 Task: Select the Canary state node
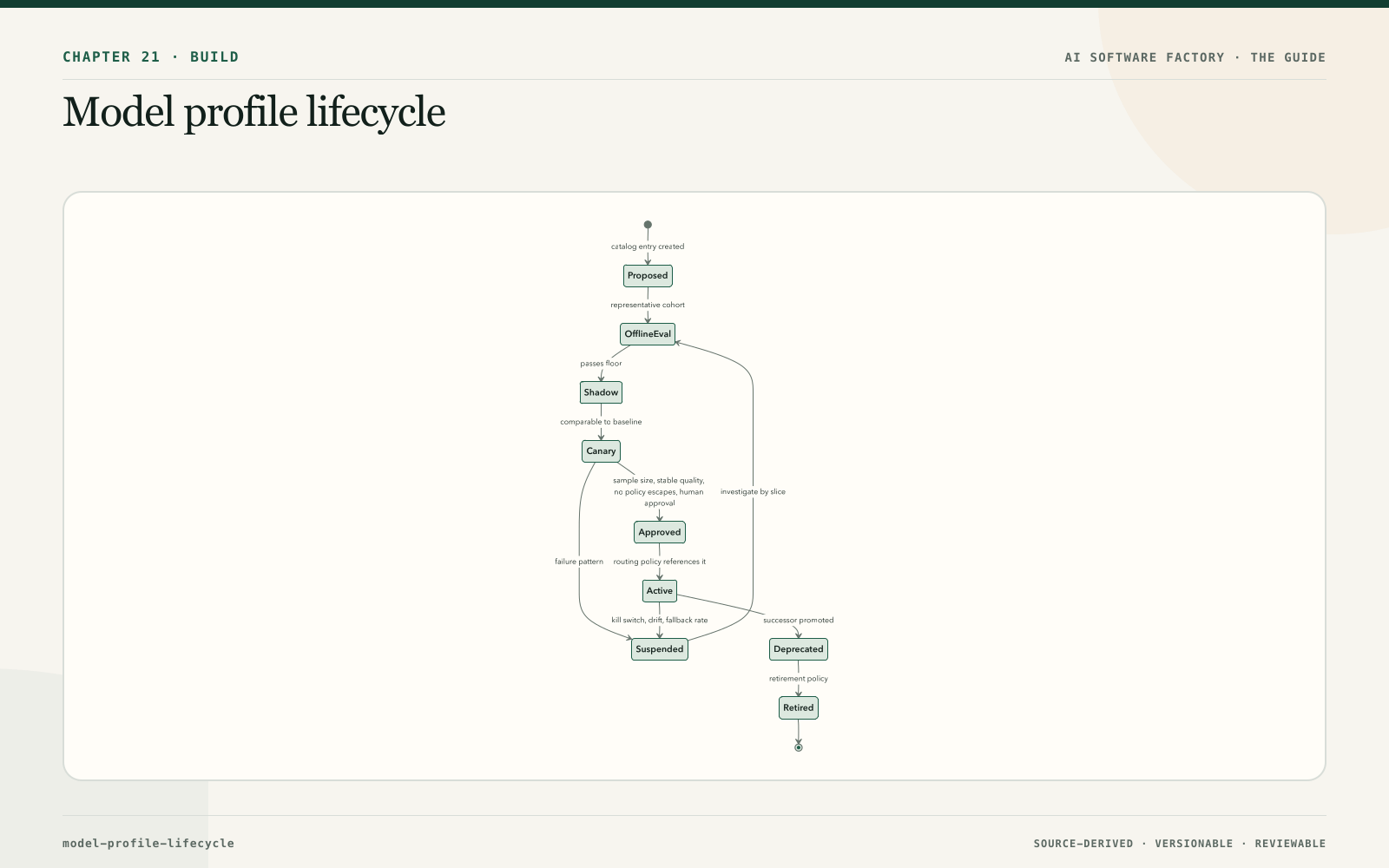(x=601, y=451)
